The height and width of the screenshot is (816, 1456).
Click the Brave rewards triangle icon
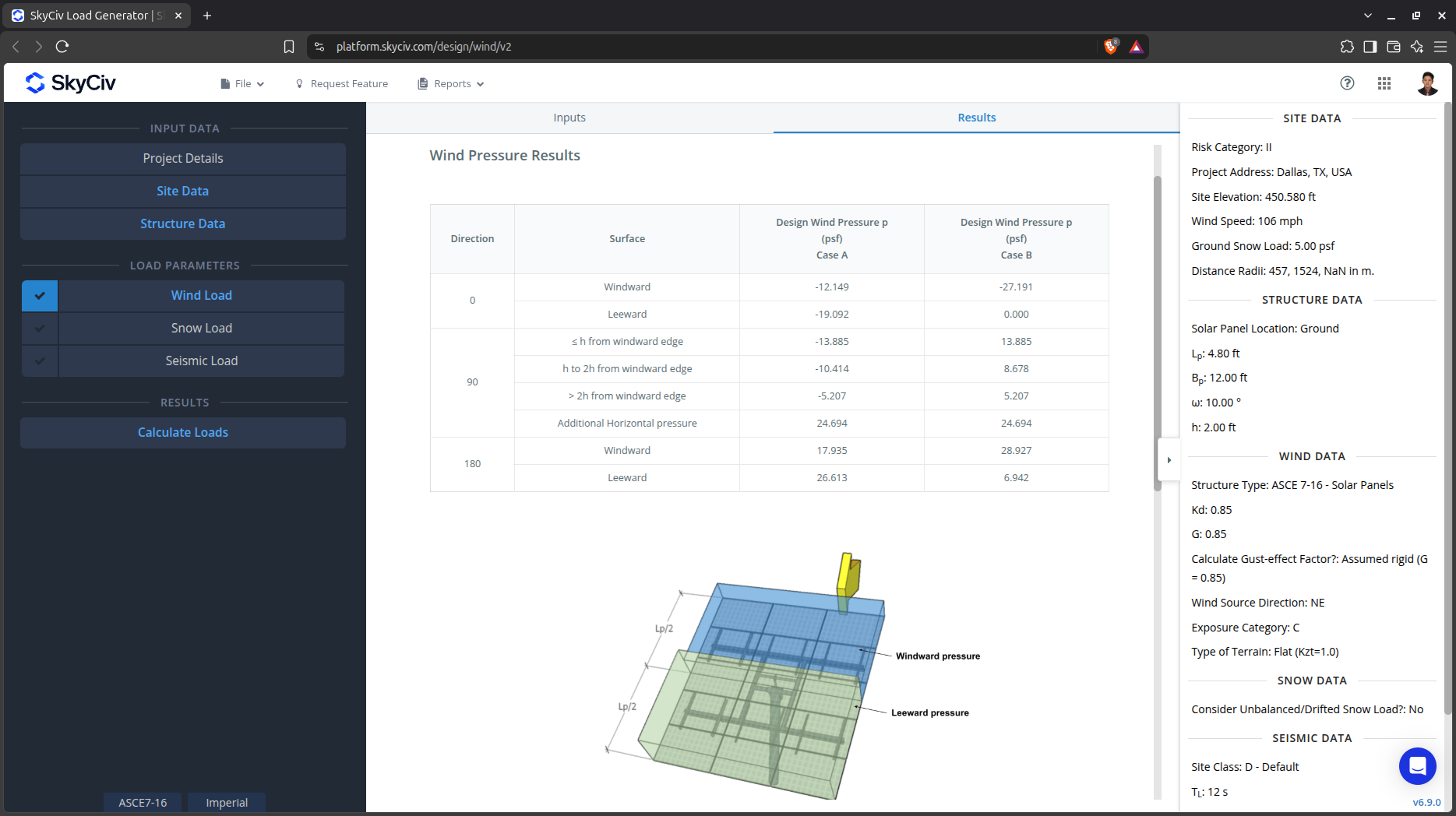pyautogui.click(x=1137, y=47)
